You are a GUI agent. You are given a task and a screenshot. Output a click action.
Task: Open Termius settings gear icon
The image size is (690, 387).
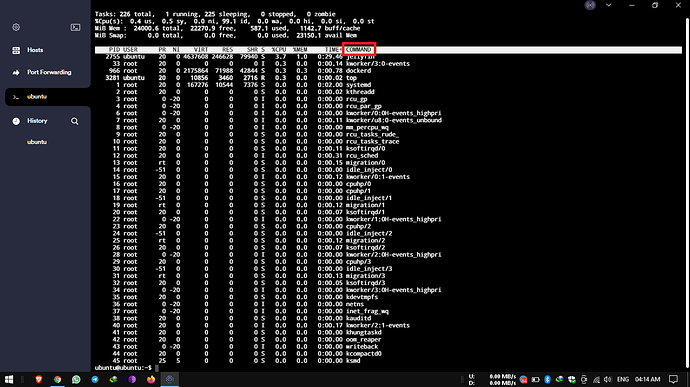click(x=16, y=27)
